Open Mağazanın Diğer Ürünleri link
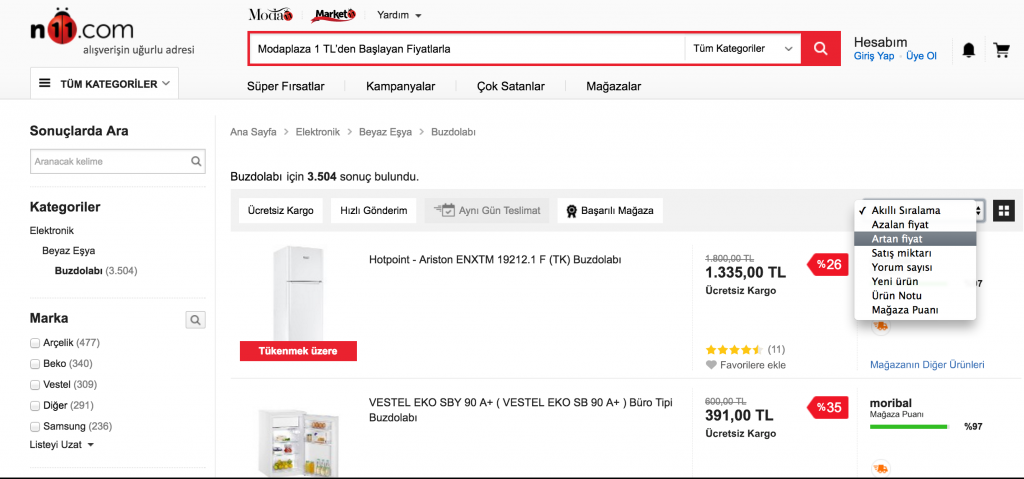 pyautogui.click(x=927, y=365)
